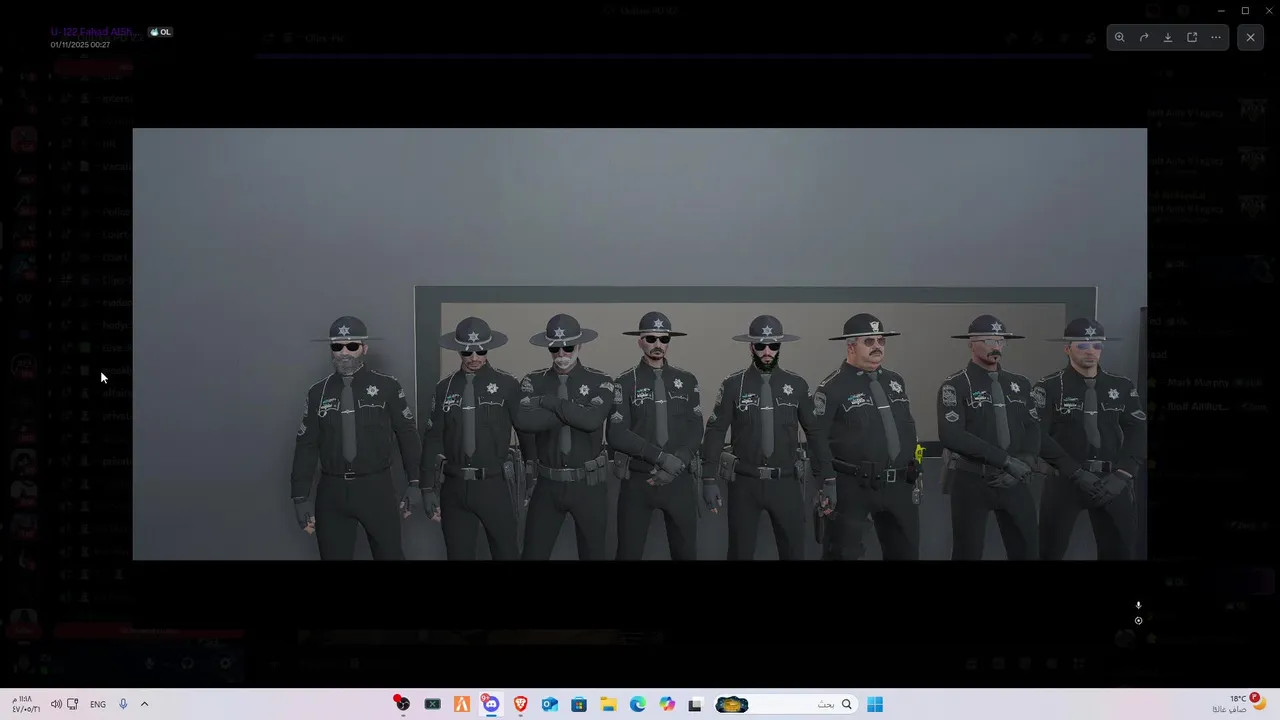
Task: Open Microsoft Store from the taskbar
Action: 579,704
